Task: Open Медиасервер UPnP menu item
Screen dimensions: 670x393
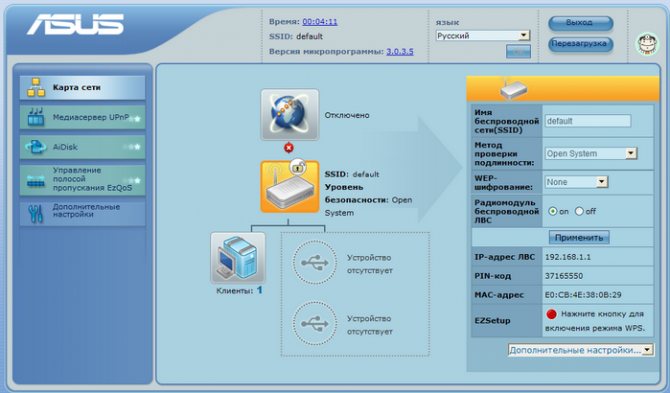Action: (82, 117)
